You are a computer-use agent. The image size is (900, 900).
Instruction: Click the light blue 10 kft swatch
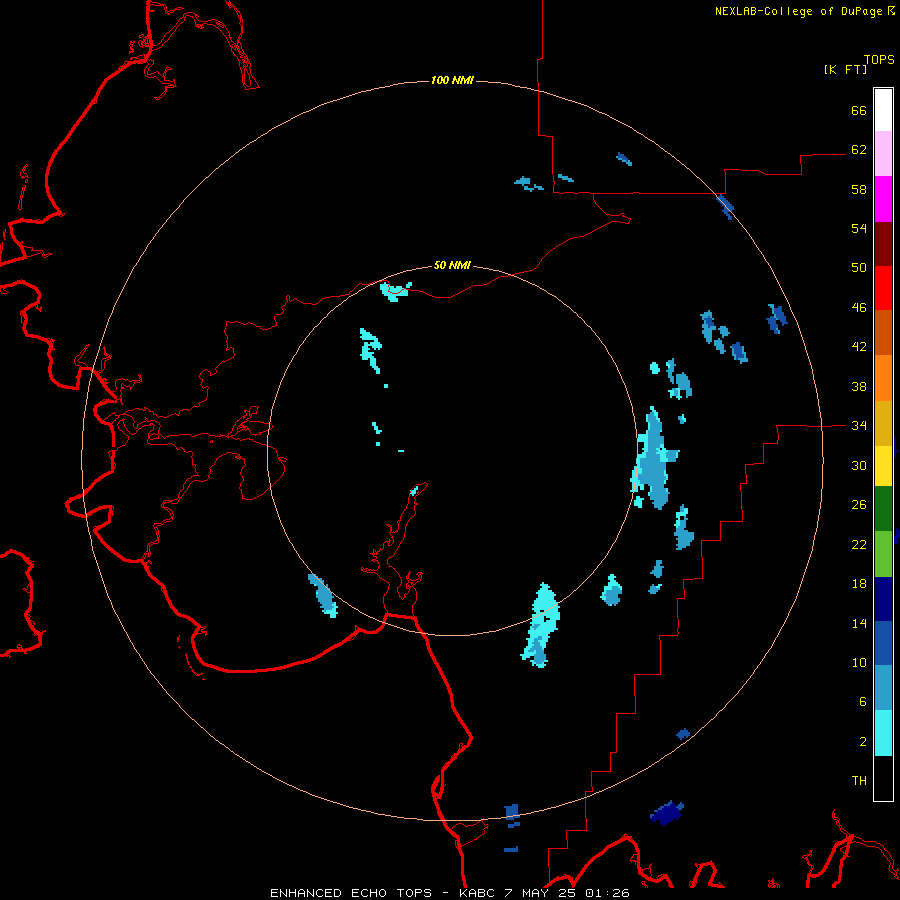coord(883,688)
